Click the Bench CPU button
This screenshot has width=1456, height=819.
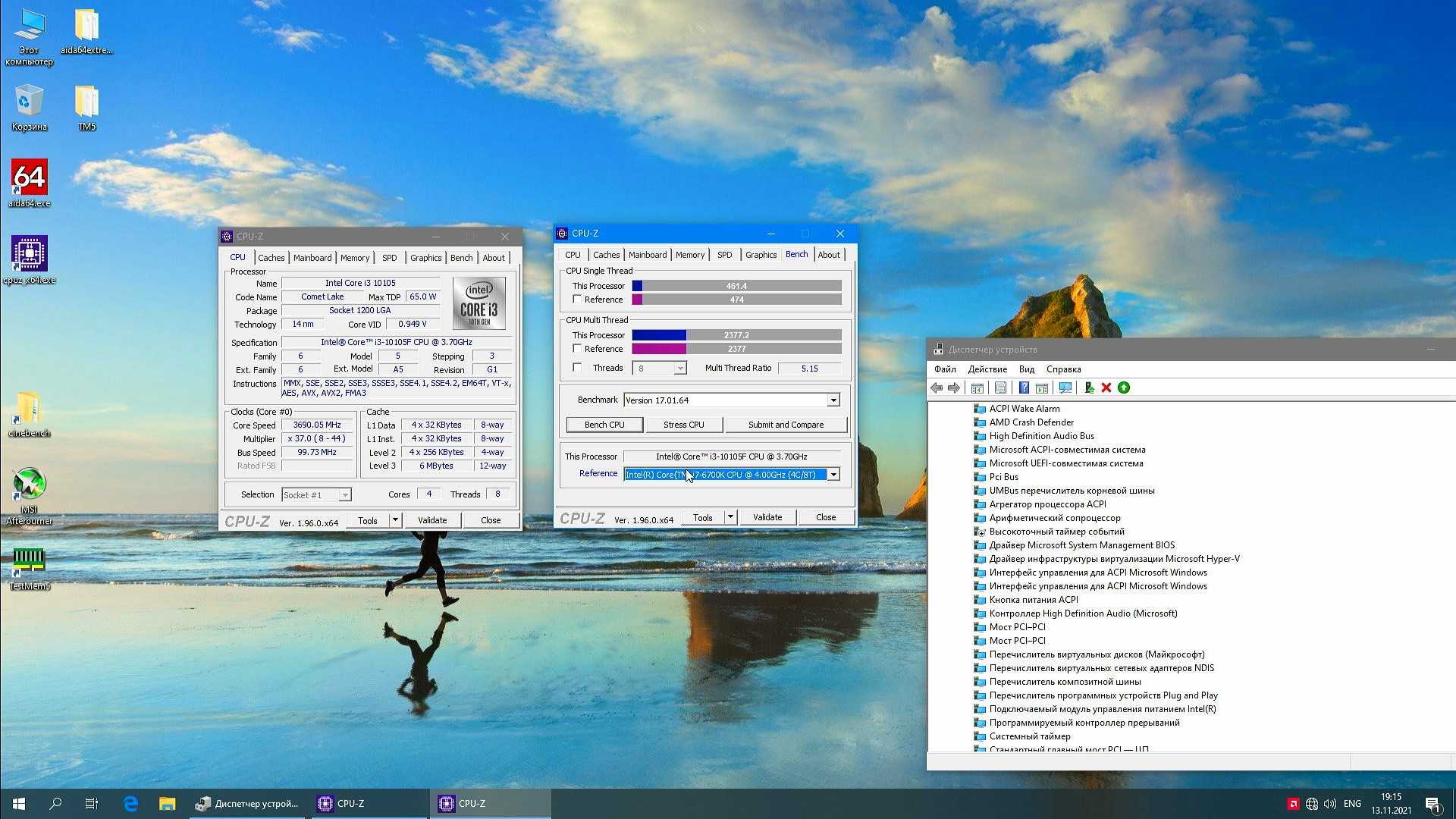pyautogui.click(x=604, y=425)
